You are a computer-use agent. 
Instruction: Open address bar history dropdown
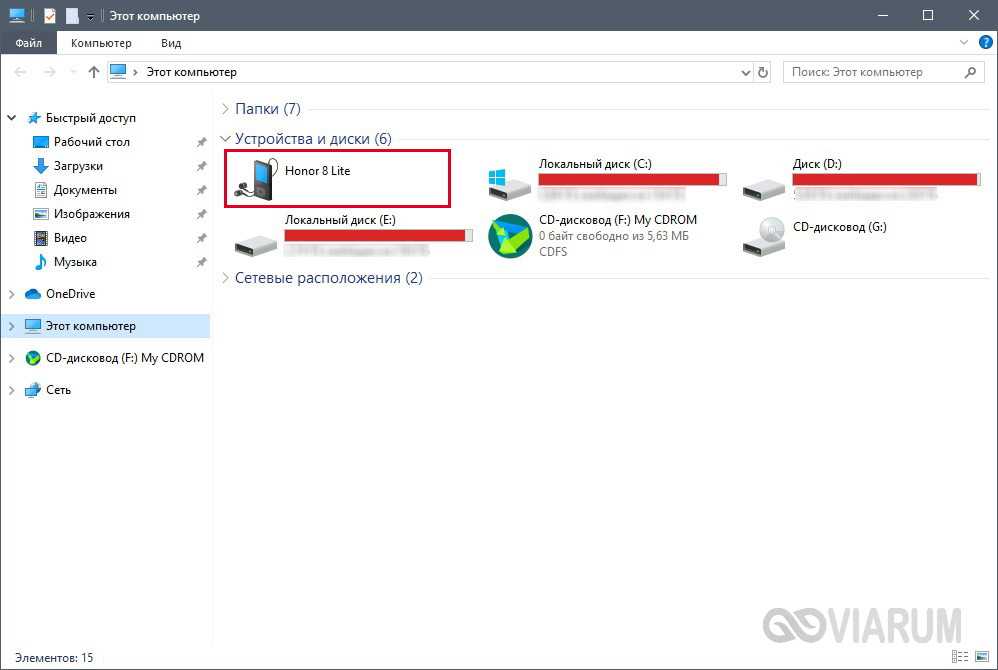744,72
